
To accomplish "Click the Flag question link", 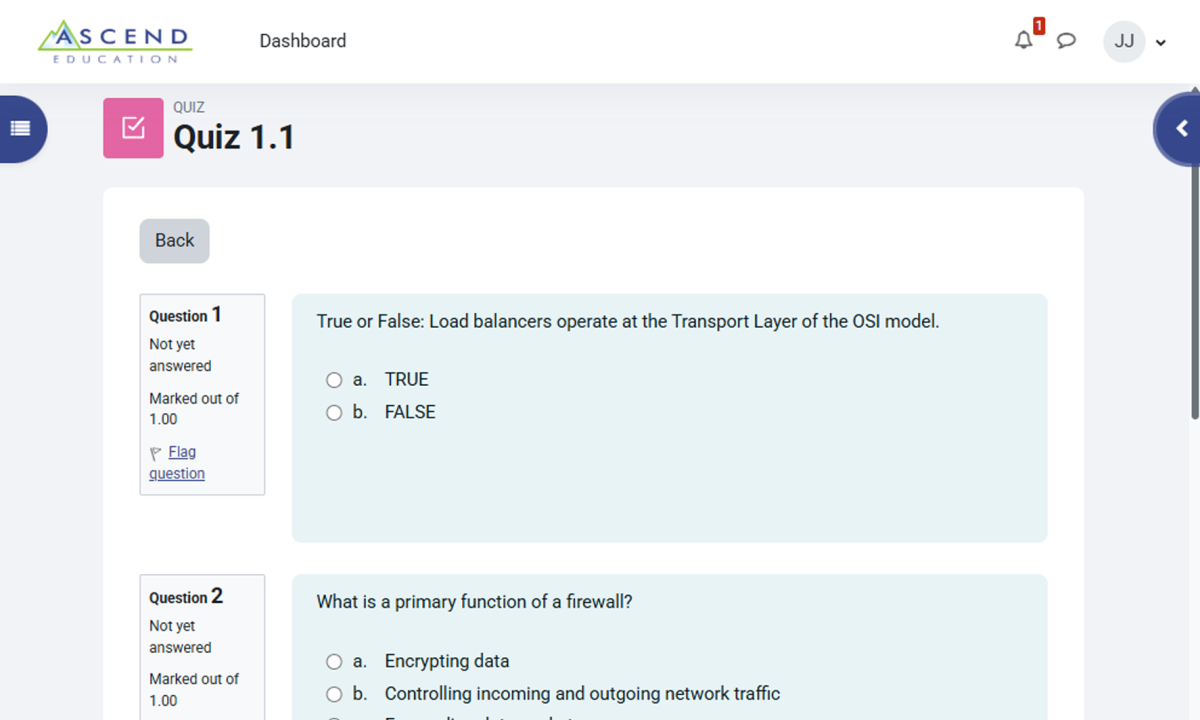I will coord(177,463).
